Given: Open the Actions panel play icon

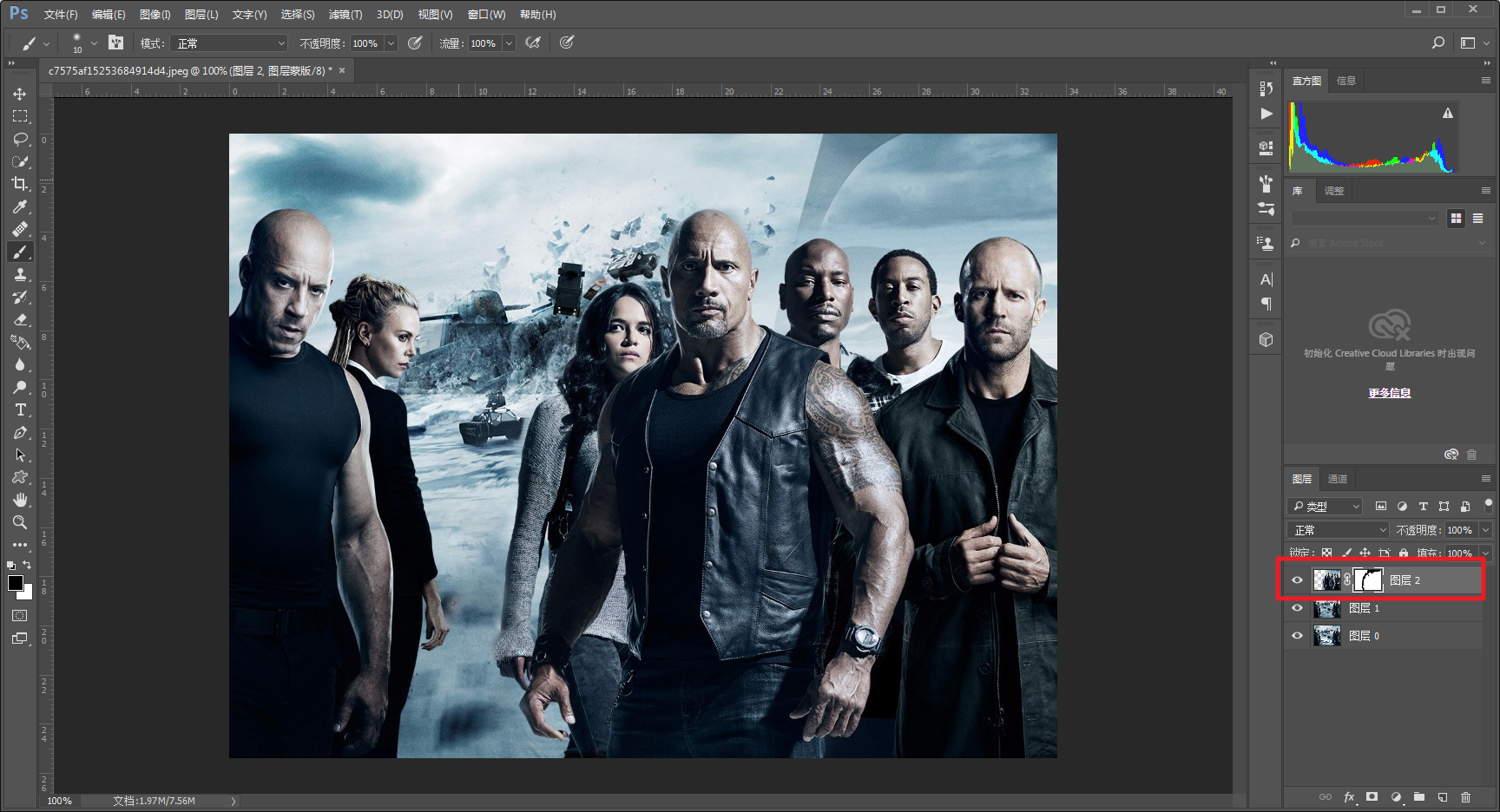Looking at the screenshot, I should coord(1266,114).
